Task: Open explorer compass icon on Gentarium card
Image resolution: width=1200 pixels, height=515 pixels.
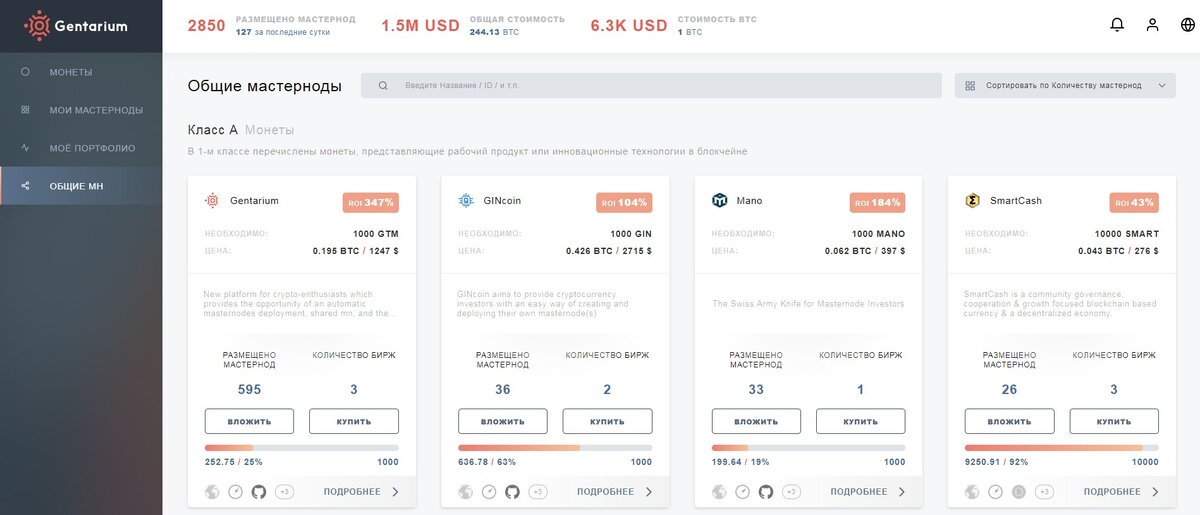Action: (x=236, y=492)
